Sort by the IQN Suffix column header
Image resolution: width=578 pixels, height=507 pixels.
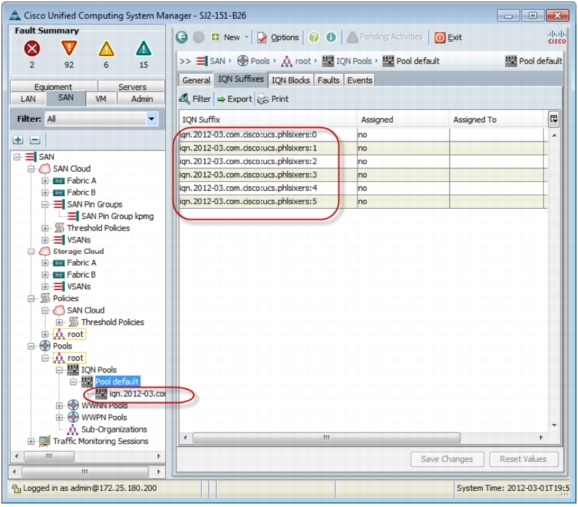click(268, 119)
